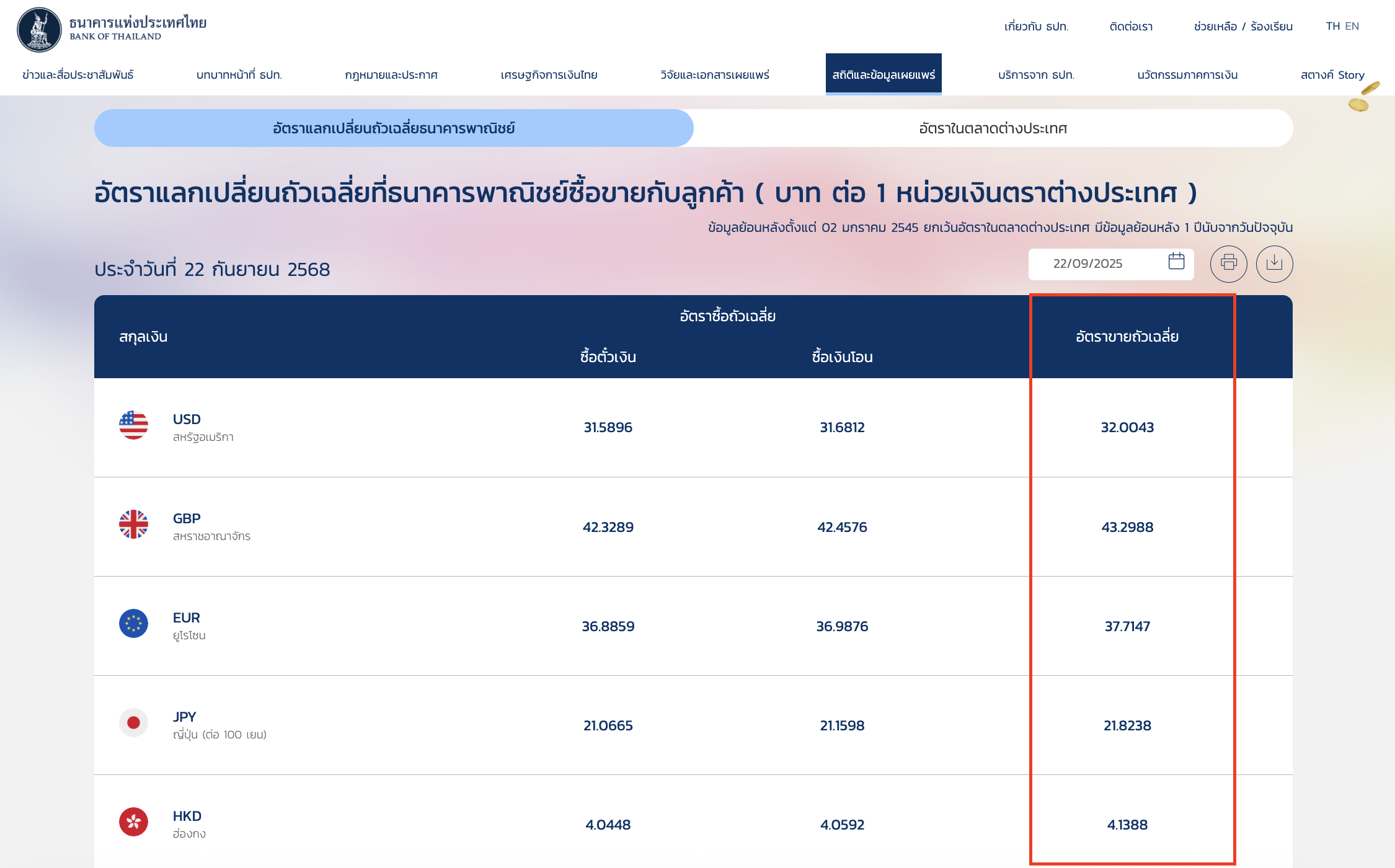Open the calendar date picker icon
Viewport: 1395px width, 868px height.
pos(1176,263)
